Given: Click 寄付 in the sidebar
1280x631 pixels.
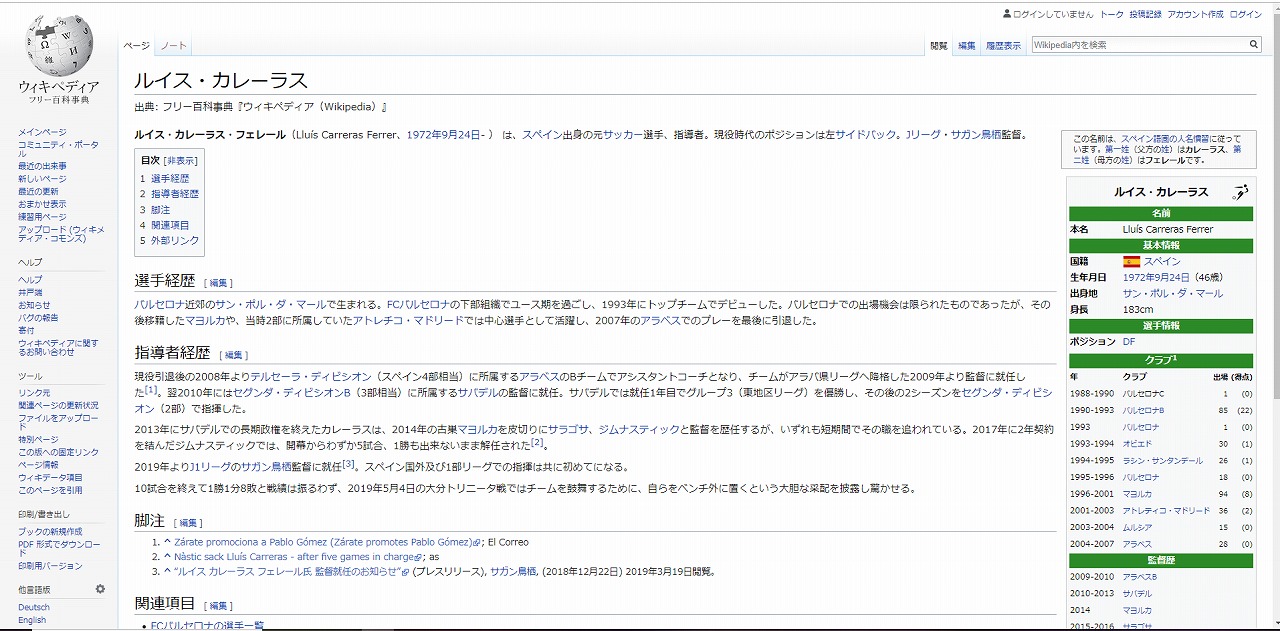Looking at the screenshot, I should tap(26, 330).
